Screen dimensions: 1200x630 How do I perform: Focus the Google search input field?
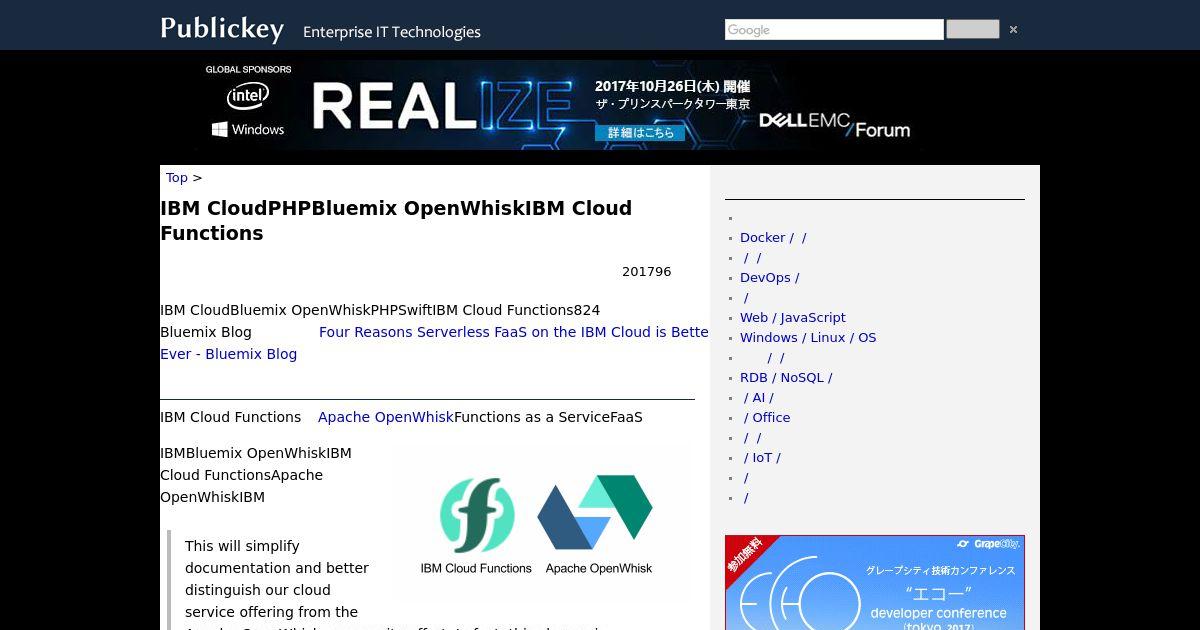tap(834, 30)
